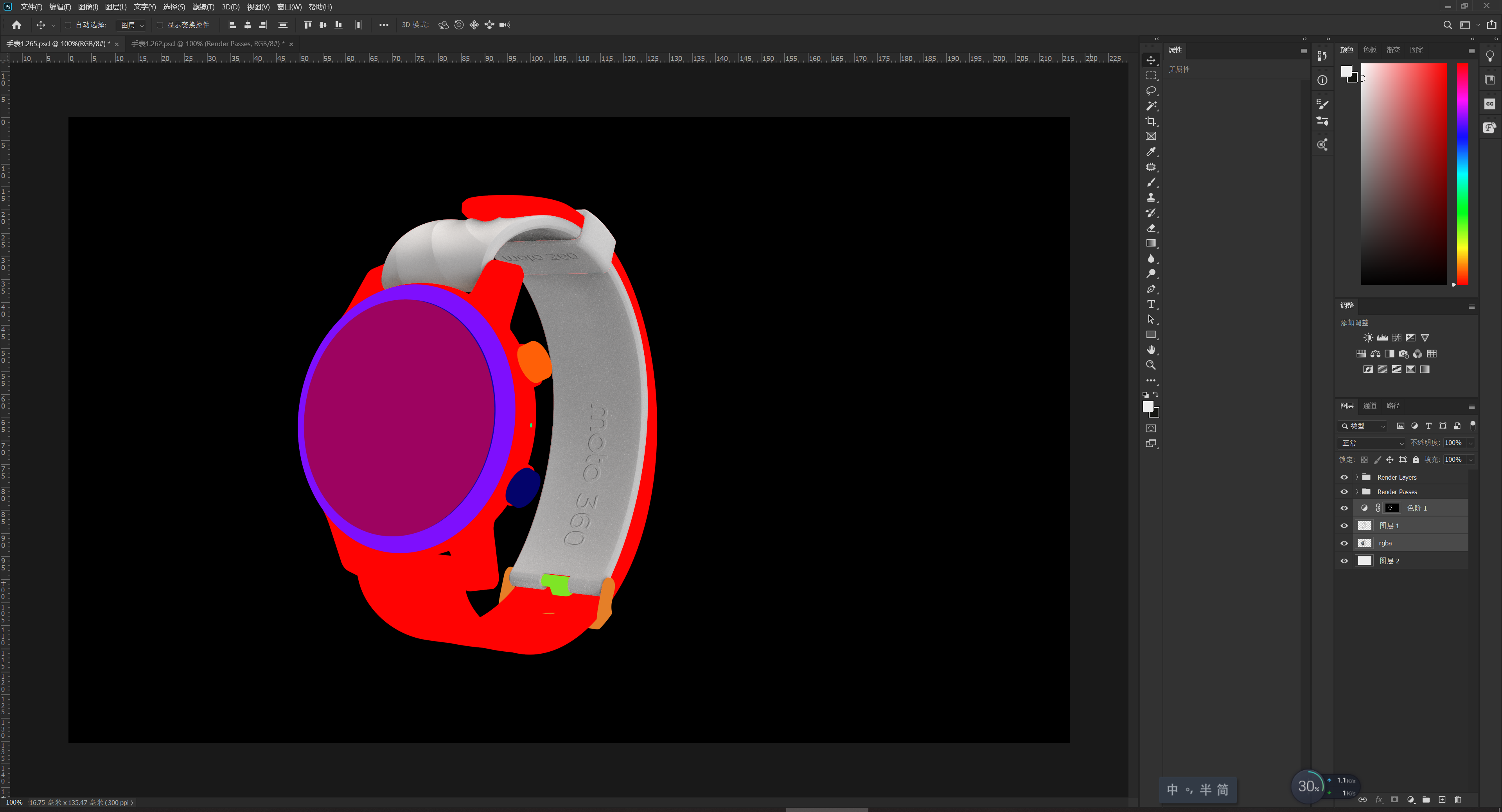Pick the Horizontal Type tool
The height and width of the screenshot is (812, 1502).
pyautogui.click(x=1150, y=304)
